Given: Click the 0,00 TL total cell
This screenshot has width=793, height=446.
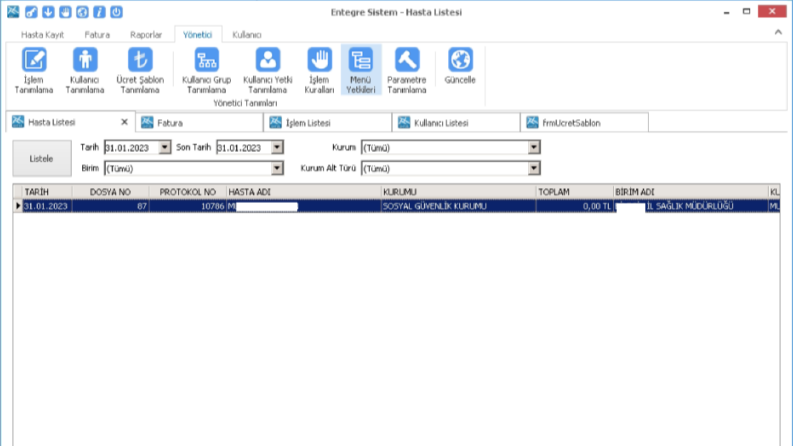Looking at the screenshot, I should [x=575, y=206].
